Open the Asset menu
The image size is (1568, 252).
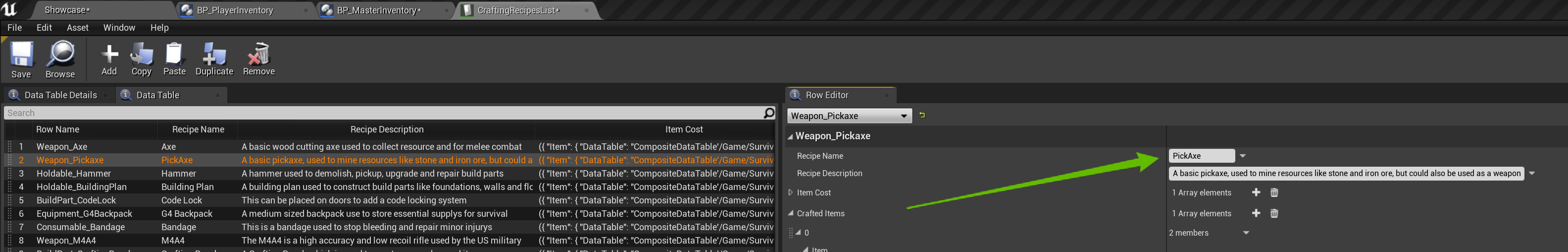click(77, 27)
